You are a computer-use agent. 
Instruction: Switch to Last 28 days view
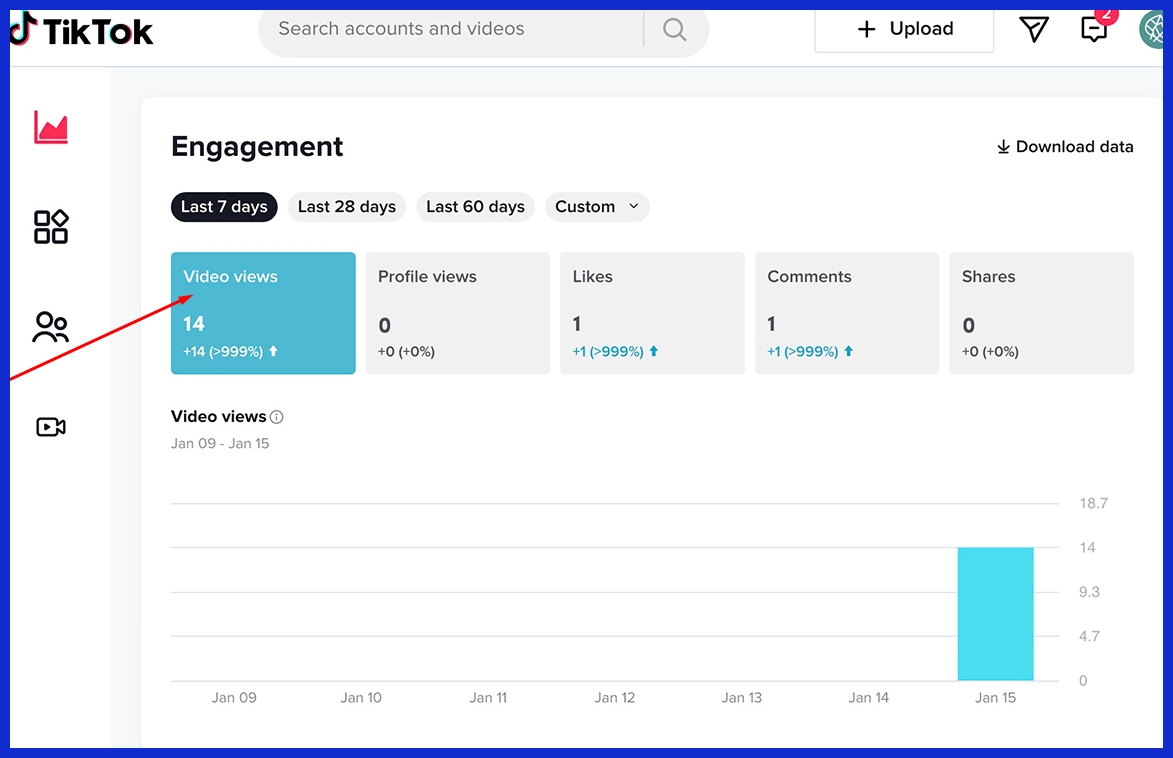pos(346,207)
